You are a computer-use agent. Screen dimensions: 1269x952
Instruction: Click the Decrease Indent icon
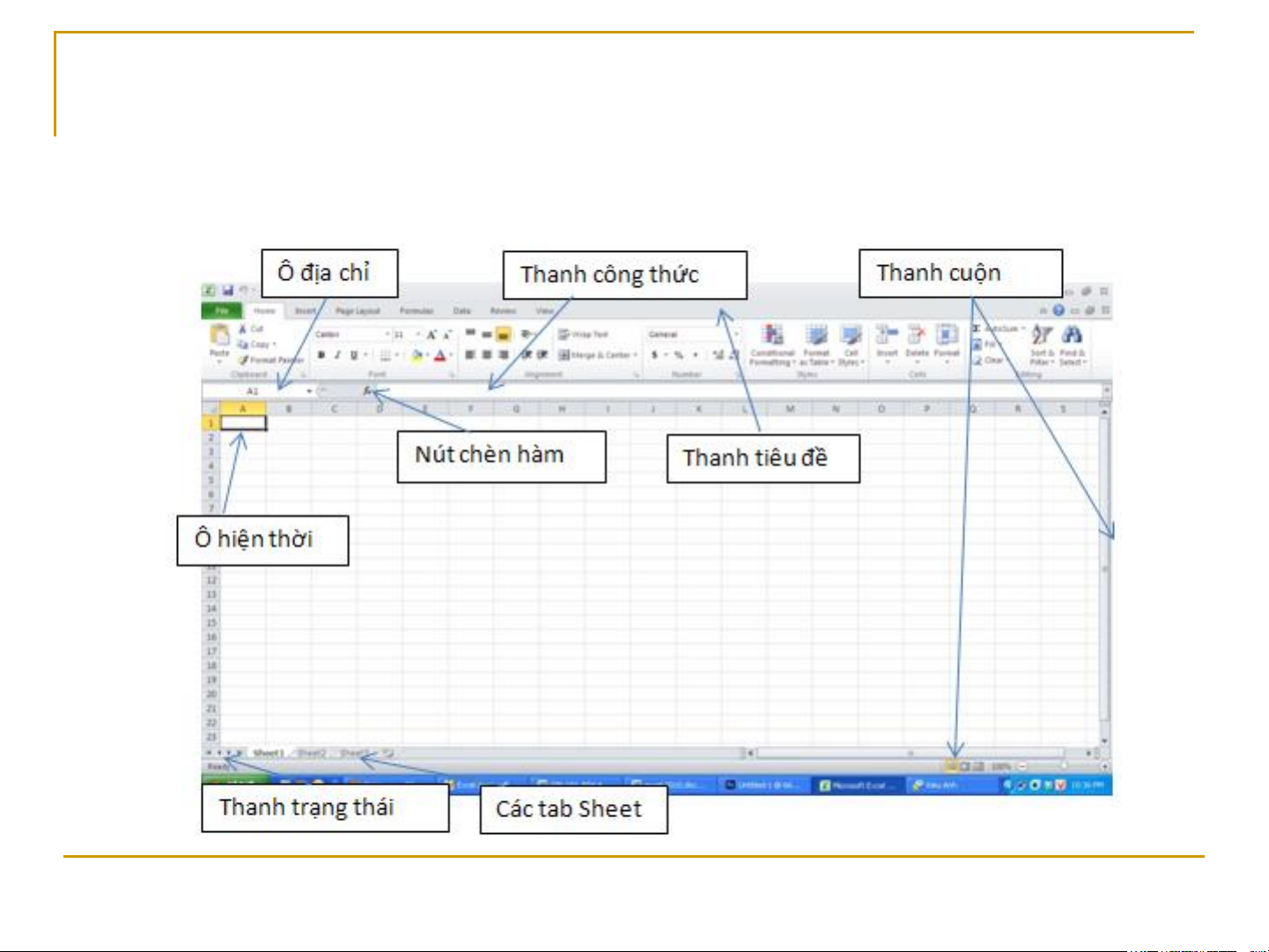click(x=527, y=355)
